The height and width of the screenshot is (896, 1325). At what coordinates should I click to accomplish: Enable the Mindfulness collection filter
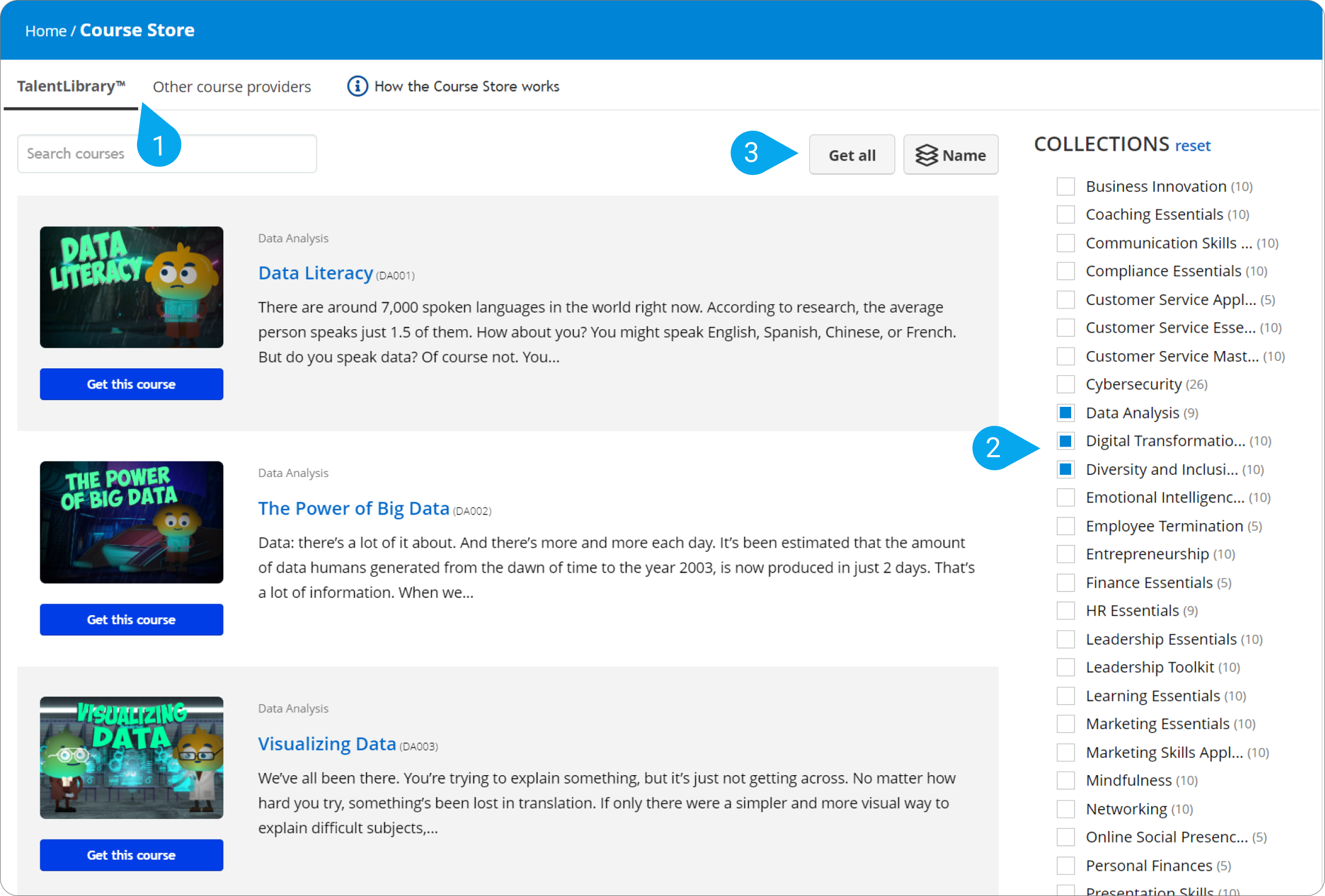[1065, 780]
